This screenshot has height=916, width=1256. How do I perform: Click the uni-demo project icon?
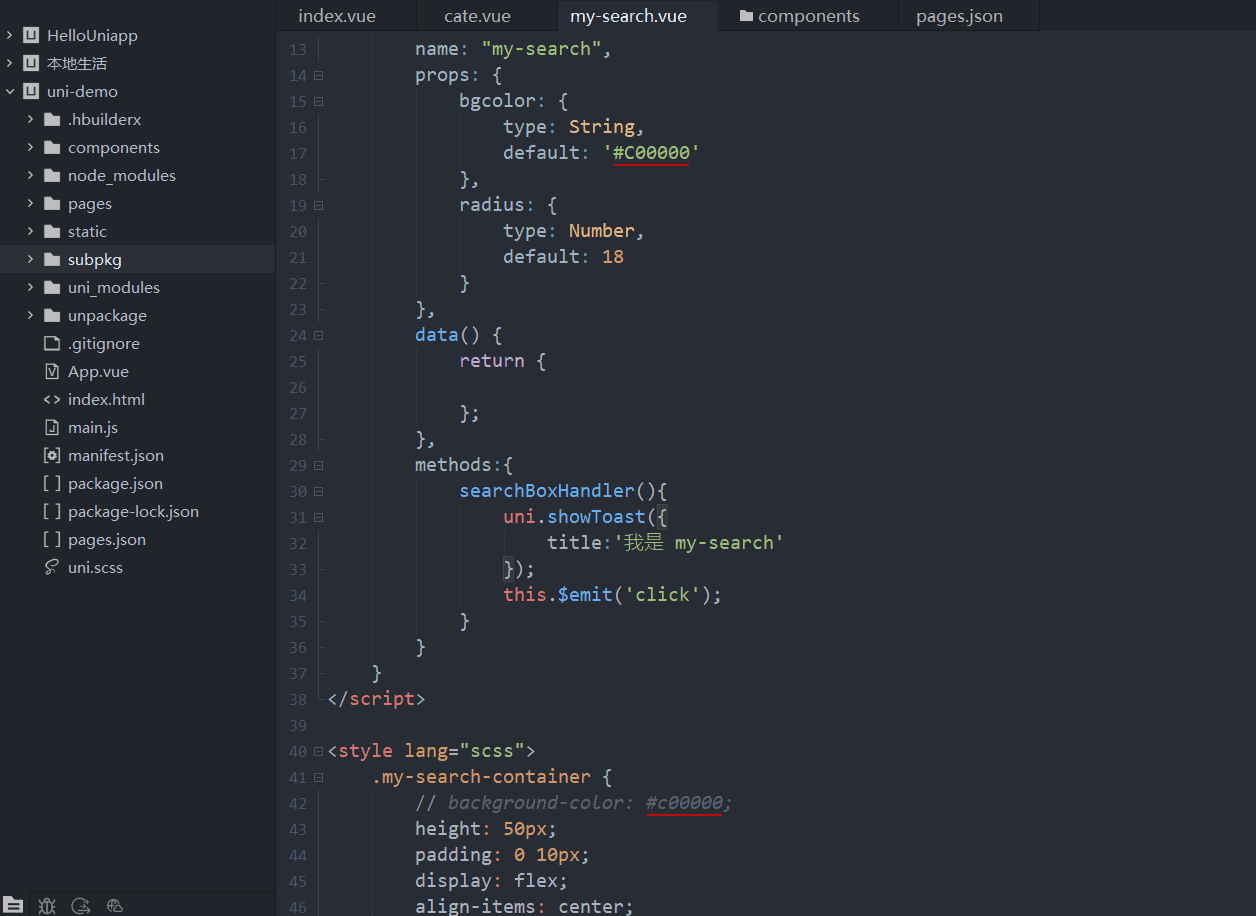(x=31, y=91)
